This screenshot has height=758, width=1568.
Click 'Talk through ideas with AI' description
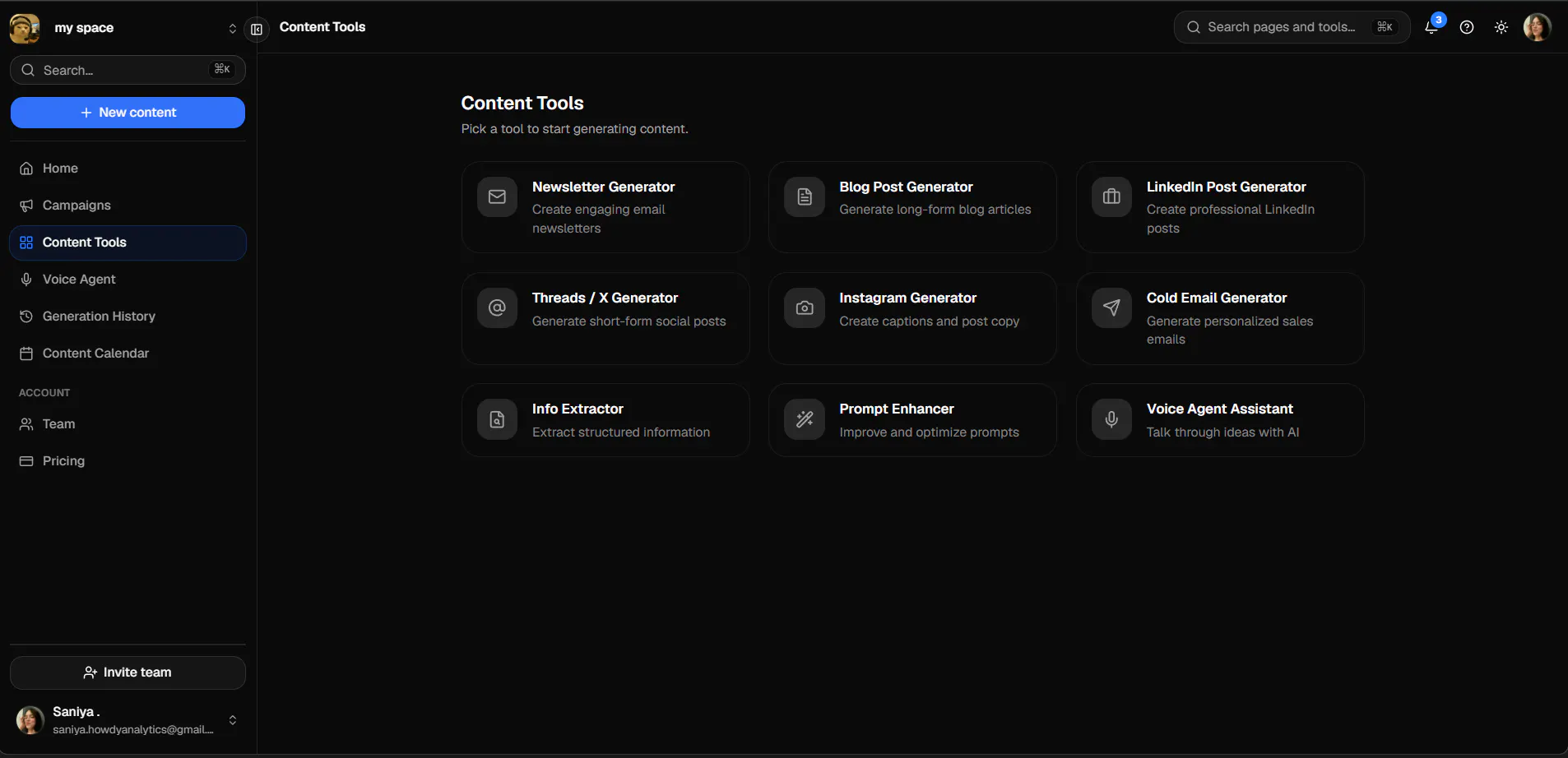(x=1222, y=432)
